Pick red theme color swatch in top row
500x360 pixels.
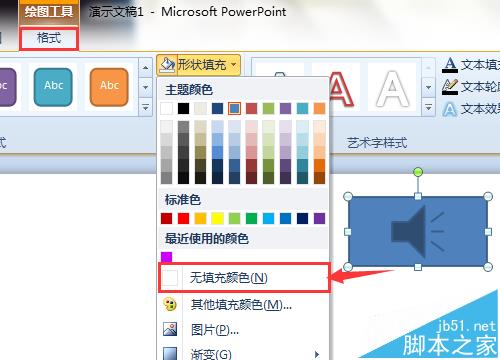[x=252, y=108]
